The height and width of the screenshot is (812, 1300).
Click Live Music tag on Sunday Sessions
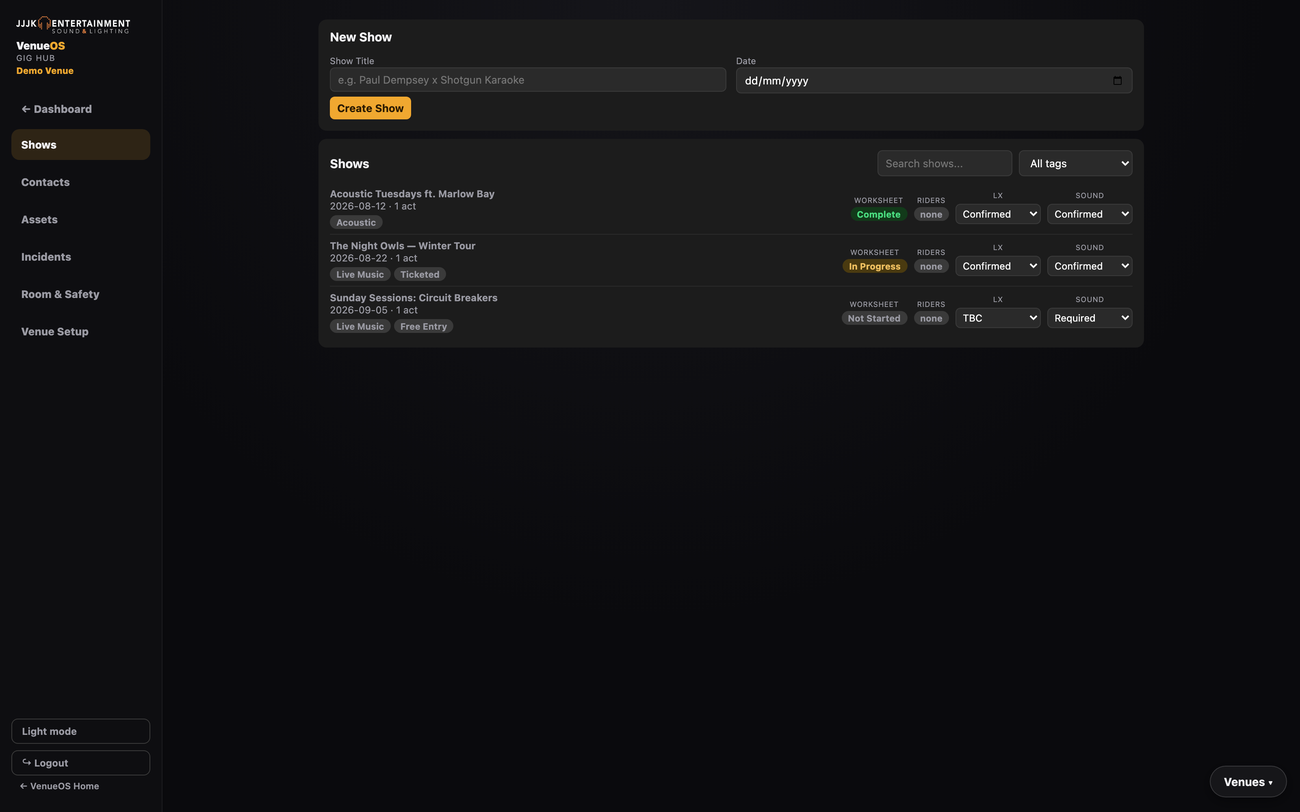point(360,326)
